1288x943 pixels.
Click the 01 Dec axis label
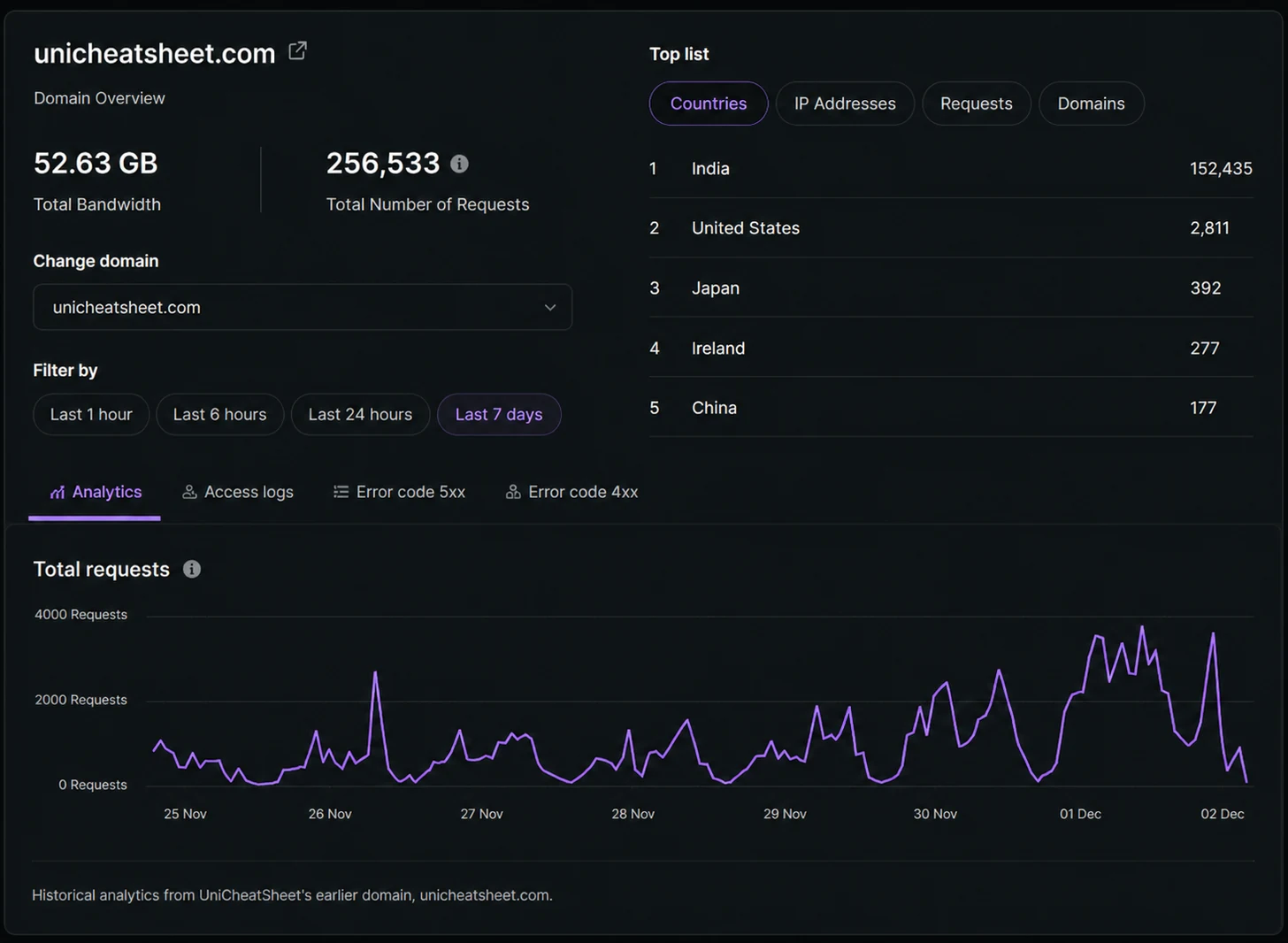point(1080,814)
